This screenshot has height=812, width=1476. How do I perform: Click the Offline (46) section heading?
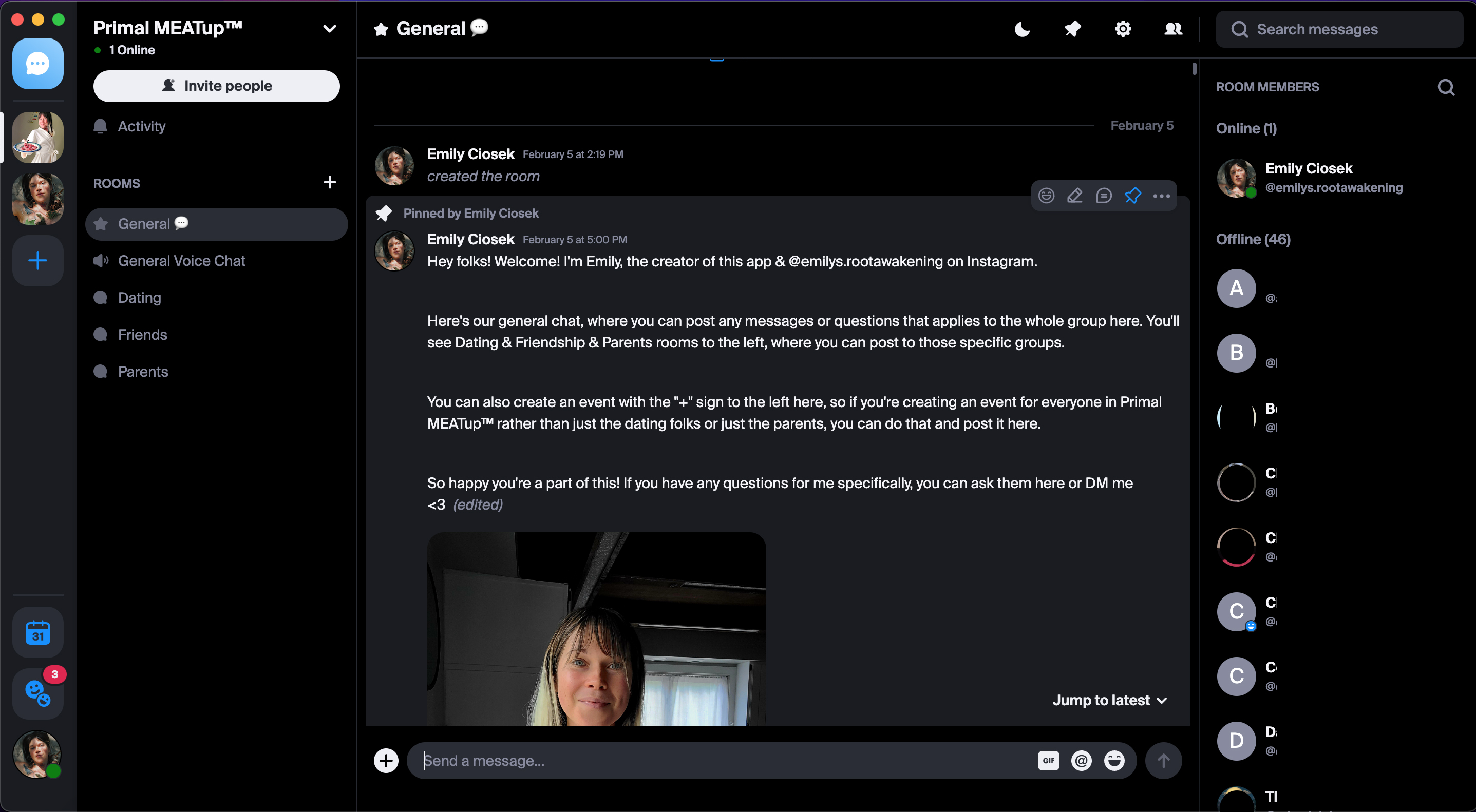tap(1253, 239)
